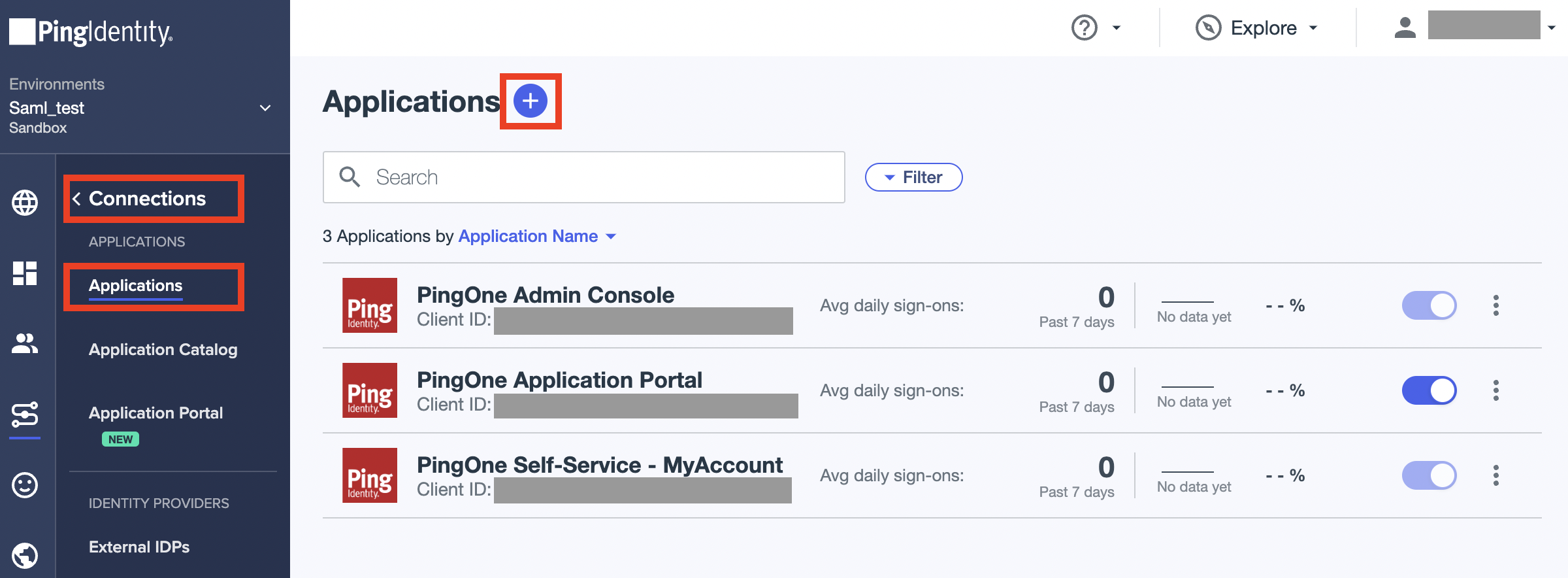Open the Identities people icon in sidebar
Screen dimensions: 1568x578
click(25, 343)
